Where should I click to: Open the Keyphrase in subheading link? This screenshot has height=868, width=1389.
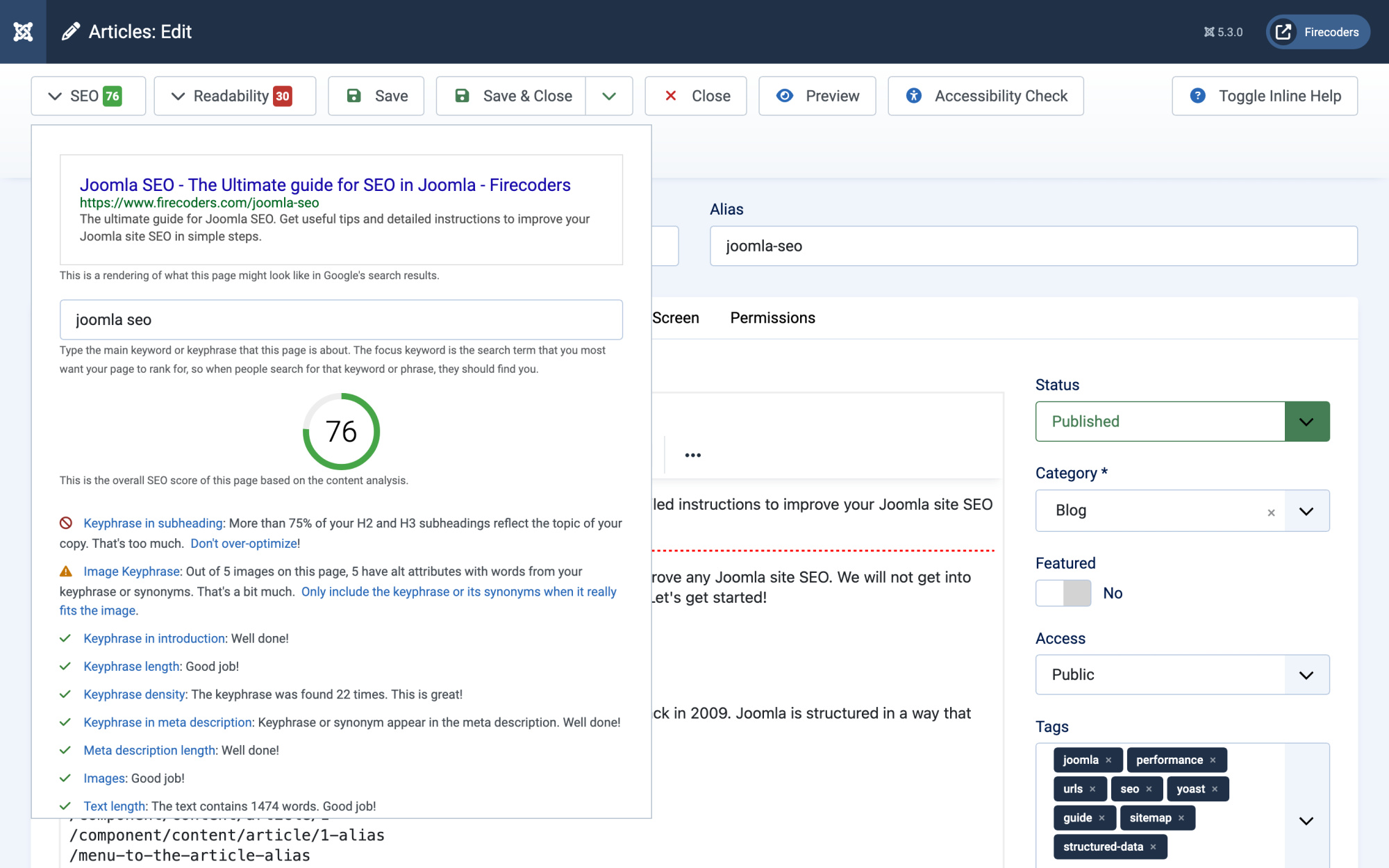point(153,523)
